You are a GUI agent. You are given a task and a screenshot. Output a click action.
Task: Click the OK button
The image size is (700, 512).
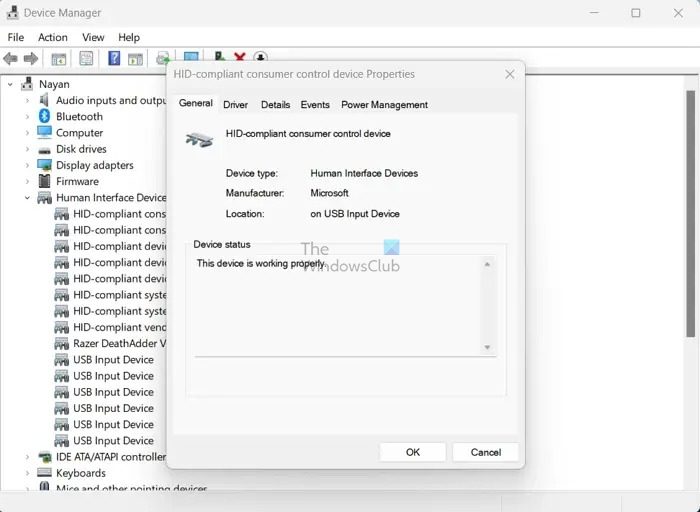tap(412, 452)
